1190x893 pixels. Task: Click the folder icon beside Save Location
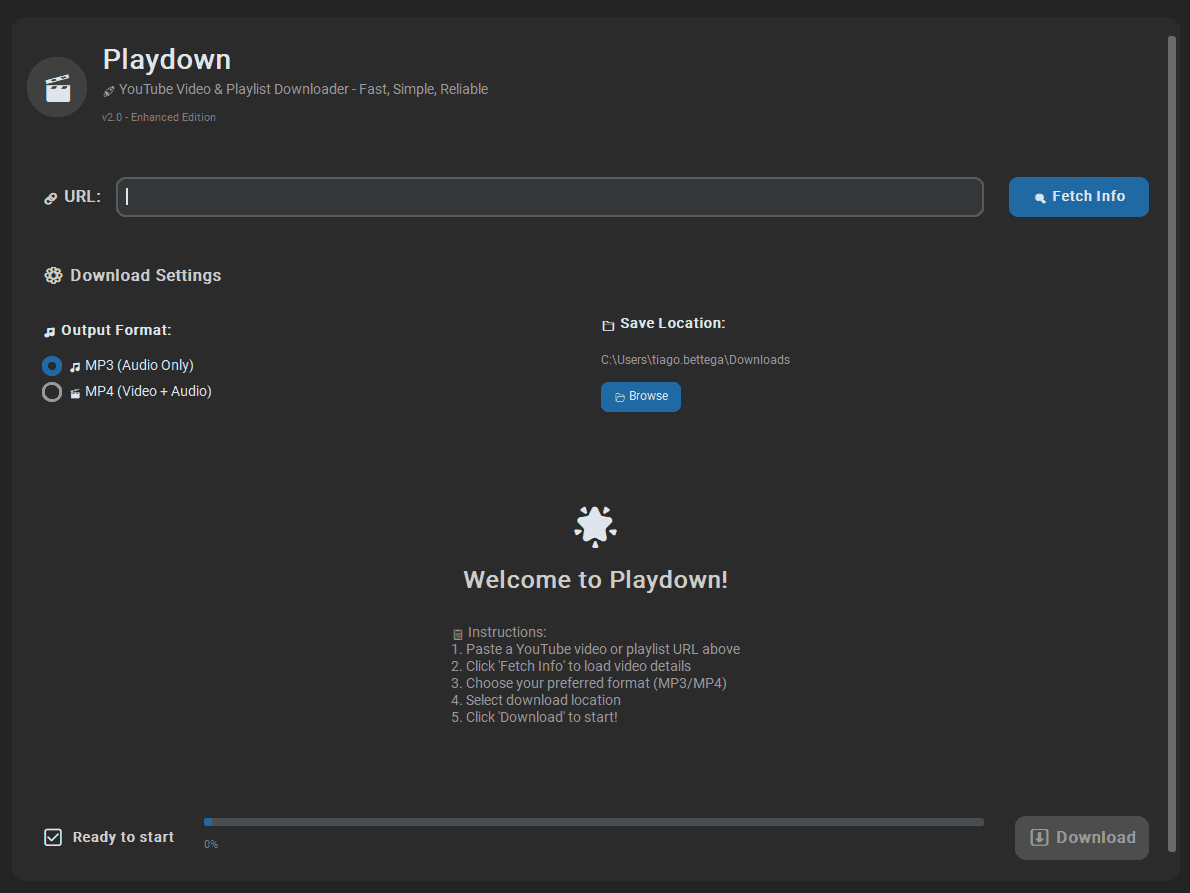tap(608, 325)
